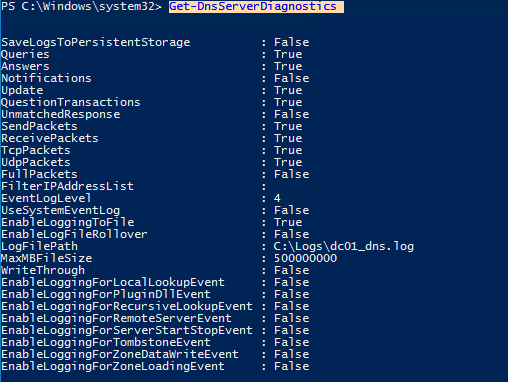Click the False value beside SaveLogsToPersistentStorage
508x382 pixels.
click(292, 42)
